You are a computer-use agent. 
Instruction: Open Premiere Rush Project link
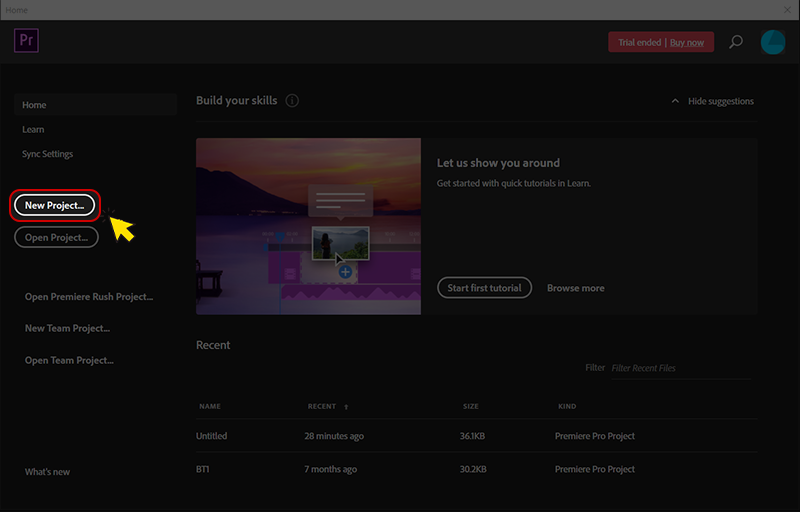tap(89, 297)
